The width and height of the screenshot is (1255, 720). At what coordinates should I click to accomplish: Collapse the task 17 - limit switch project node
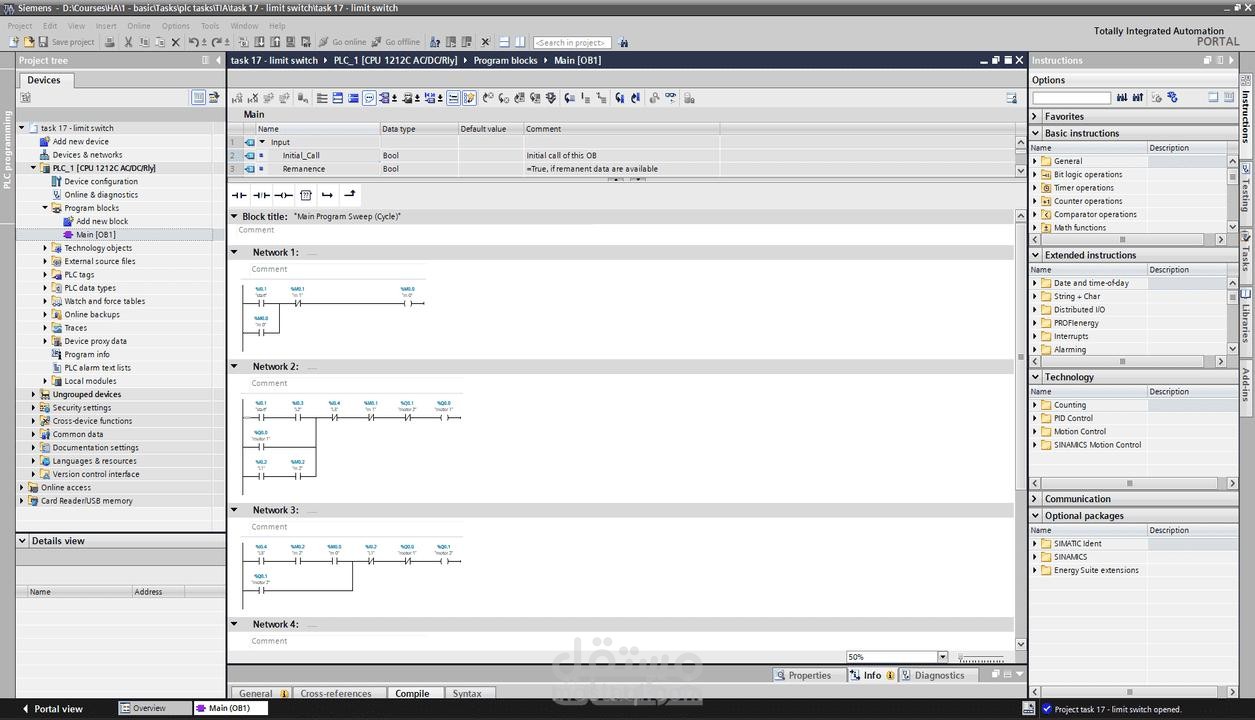22,128
